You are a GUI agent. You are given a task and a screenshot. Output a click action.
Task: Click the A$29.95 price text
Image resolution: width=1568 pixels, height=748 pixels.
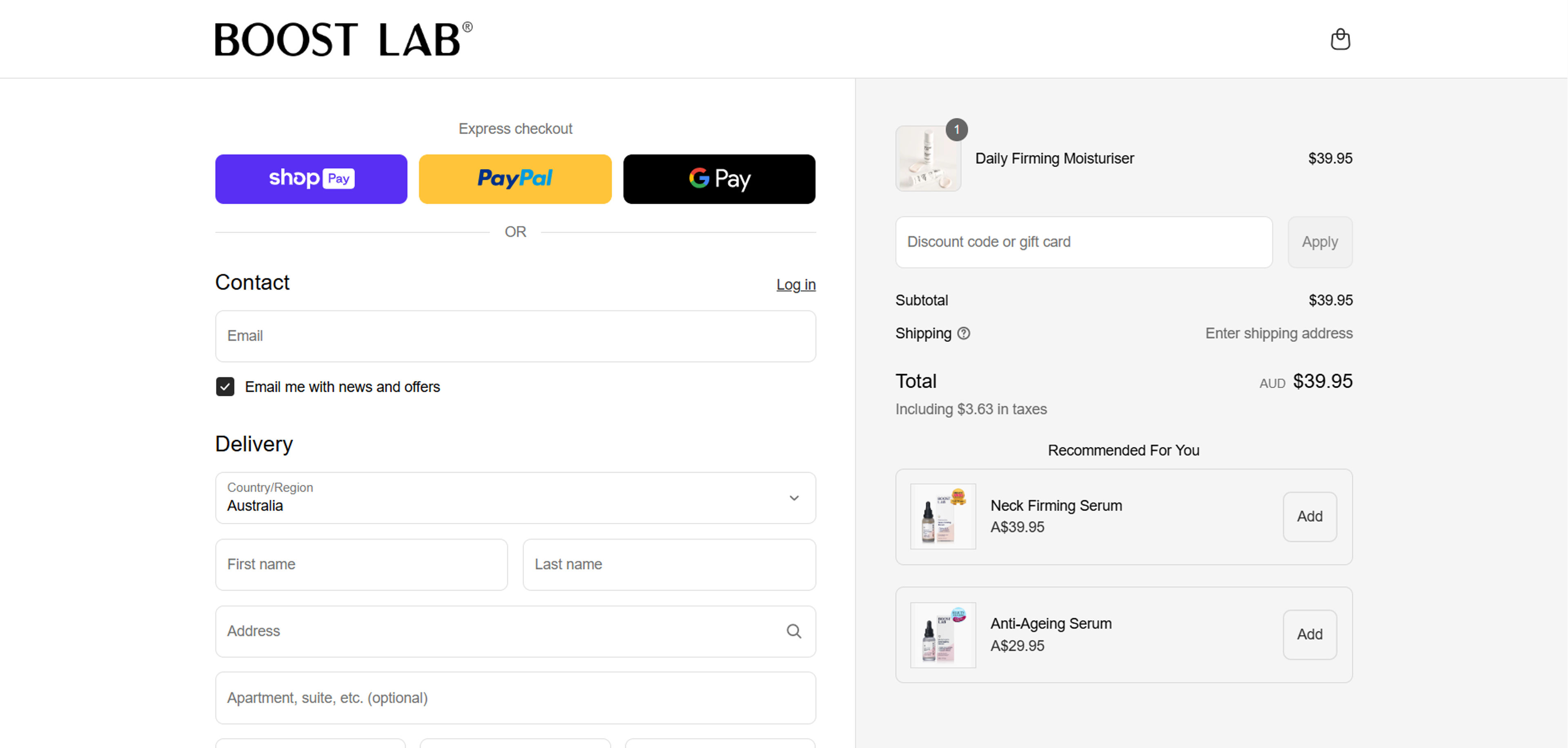point(1017,646)
